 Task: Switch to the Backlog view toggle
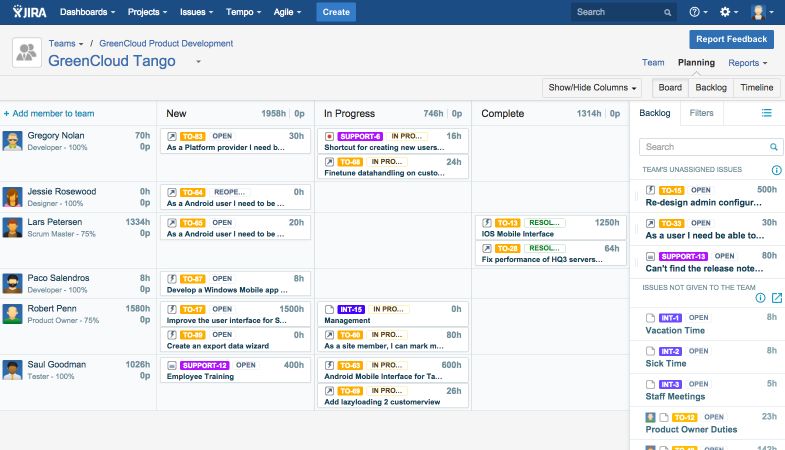(710, 88)
